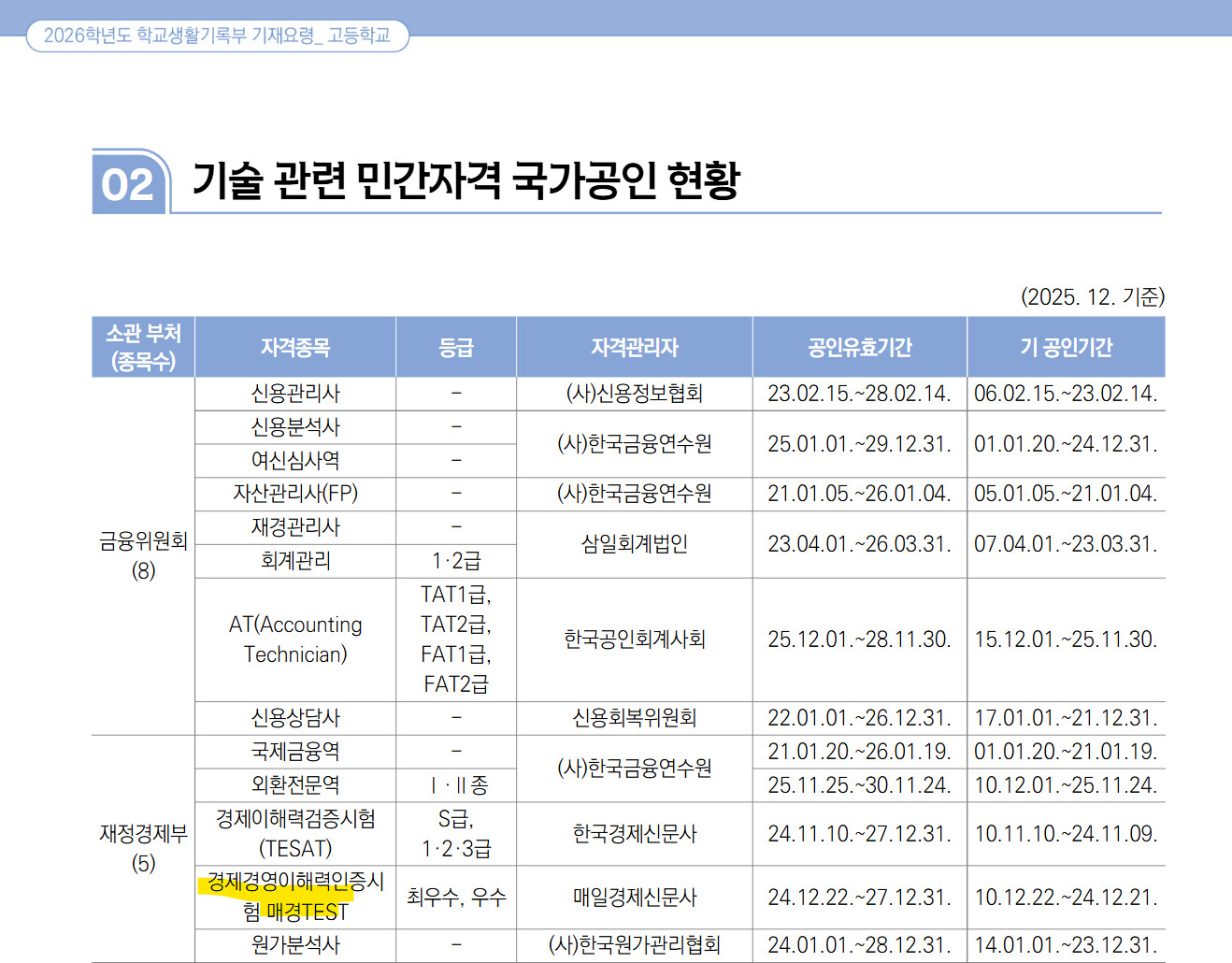Click the period '25.01.01.~29.12.31.'
This screenshot has width=1232, height=963.
pos(860,444)
